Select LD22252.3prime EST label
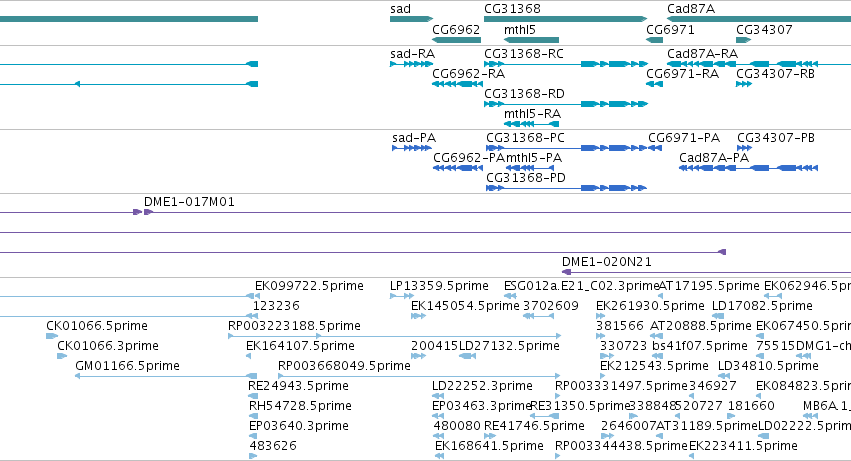Viewport: 851px width, 461px height. click(x=482, y=386)
